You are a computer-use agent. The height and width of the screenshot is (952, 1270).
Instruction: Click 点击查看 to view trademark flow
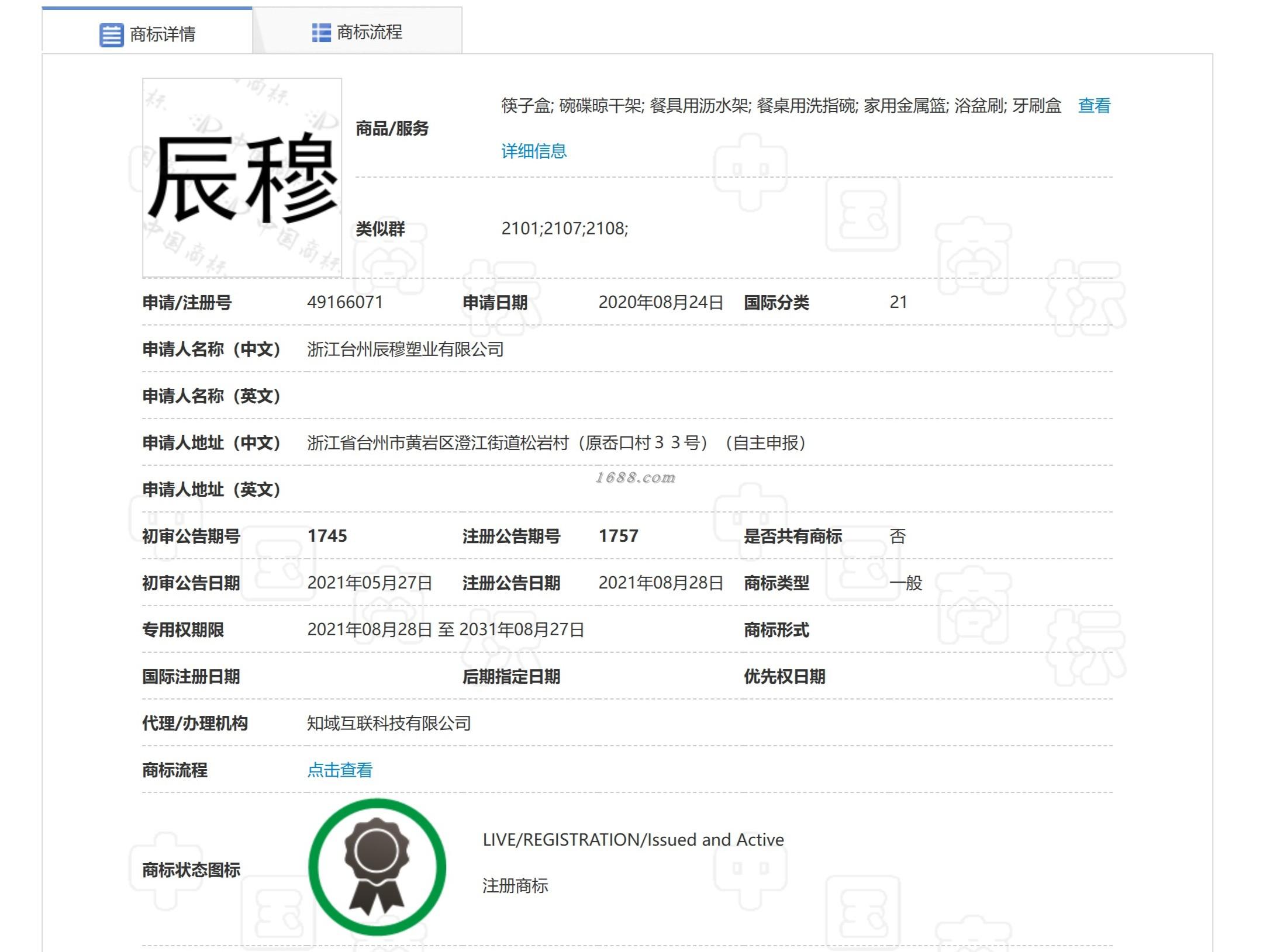point(340,770)
